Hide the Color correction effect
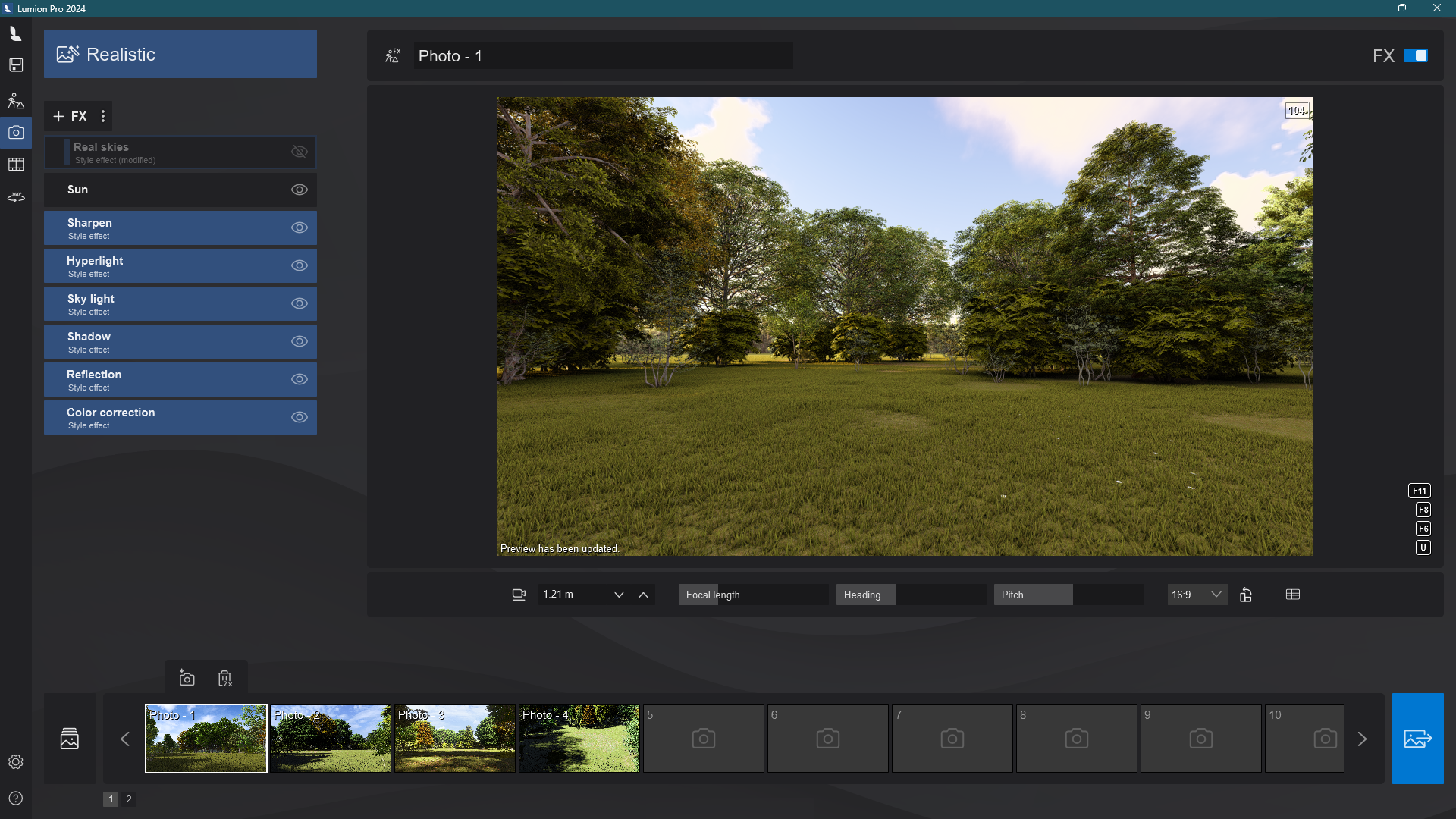The image size is (1456, 819). coord(300,417)
